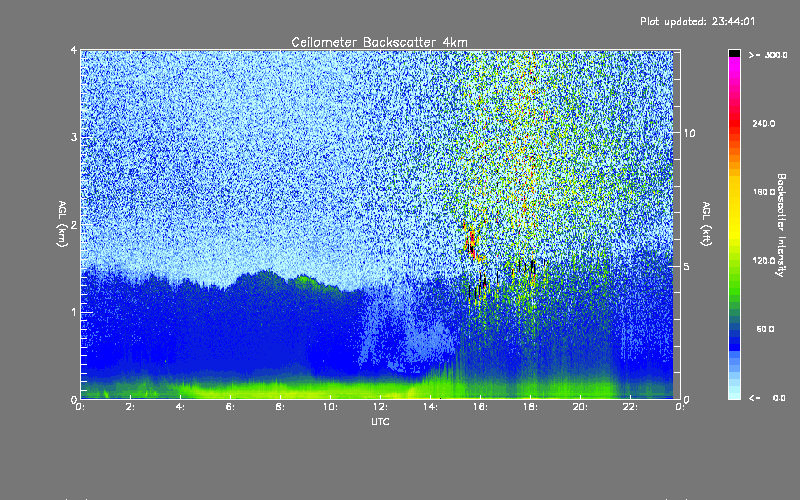Click the "60.0" colorbar label
The image size is (800, 500).
(765, 330)
